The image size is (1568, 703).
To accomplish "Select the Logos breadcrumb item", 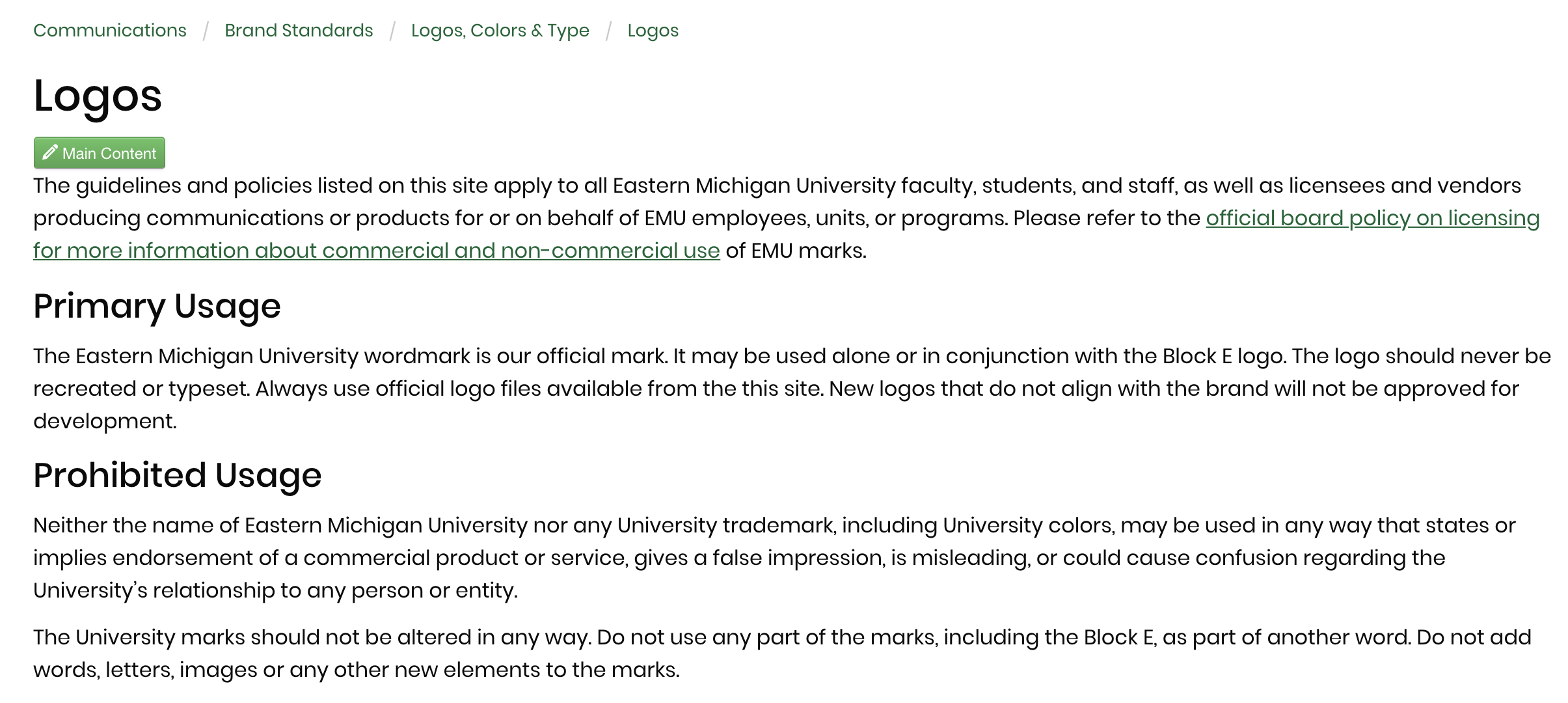I will [x=653, y=31].
